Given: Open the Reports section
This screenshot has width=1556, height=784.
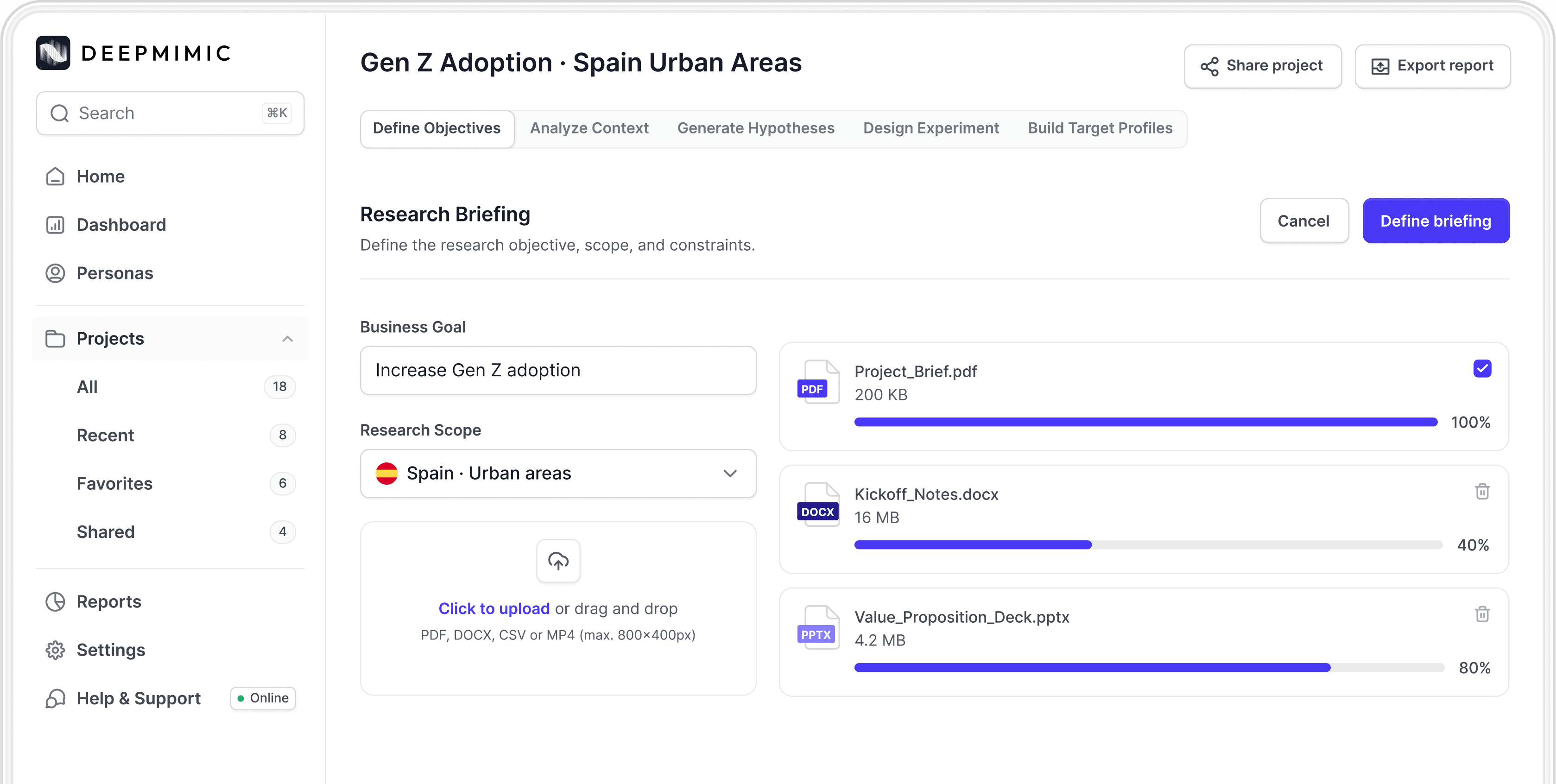Looking at the screenshot, I should (x=109, y=601).
